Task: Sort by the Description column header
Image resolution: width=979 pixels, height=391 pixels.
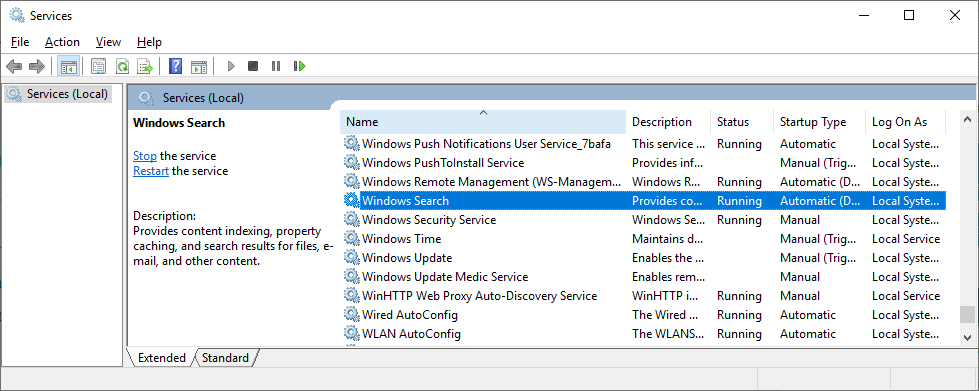Action: pyautogui.click(x=668, y=122)
